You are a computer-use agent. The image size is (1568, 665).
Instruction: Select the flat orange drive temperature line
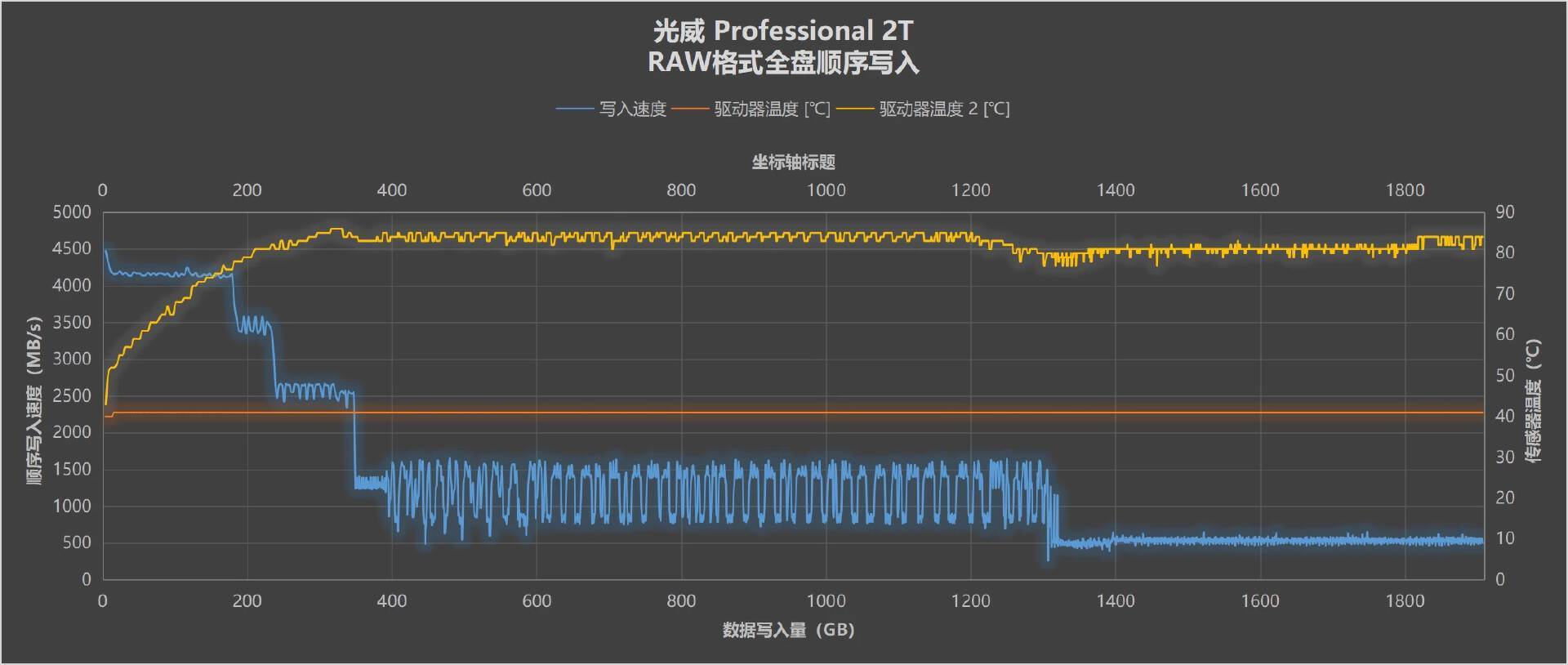[x=792, y=413]
